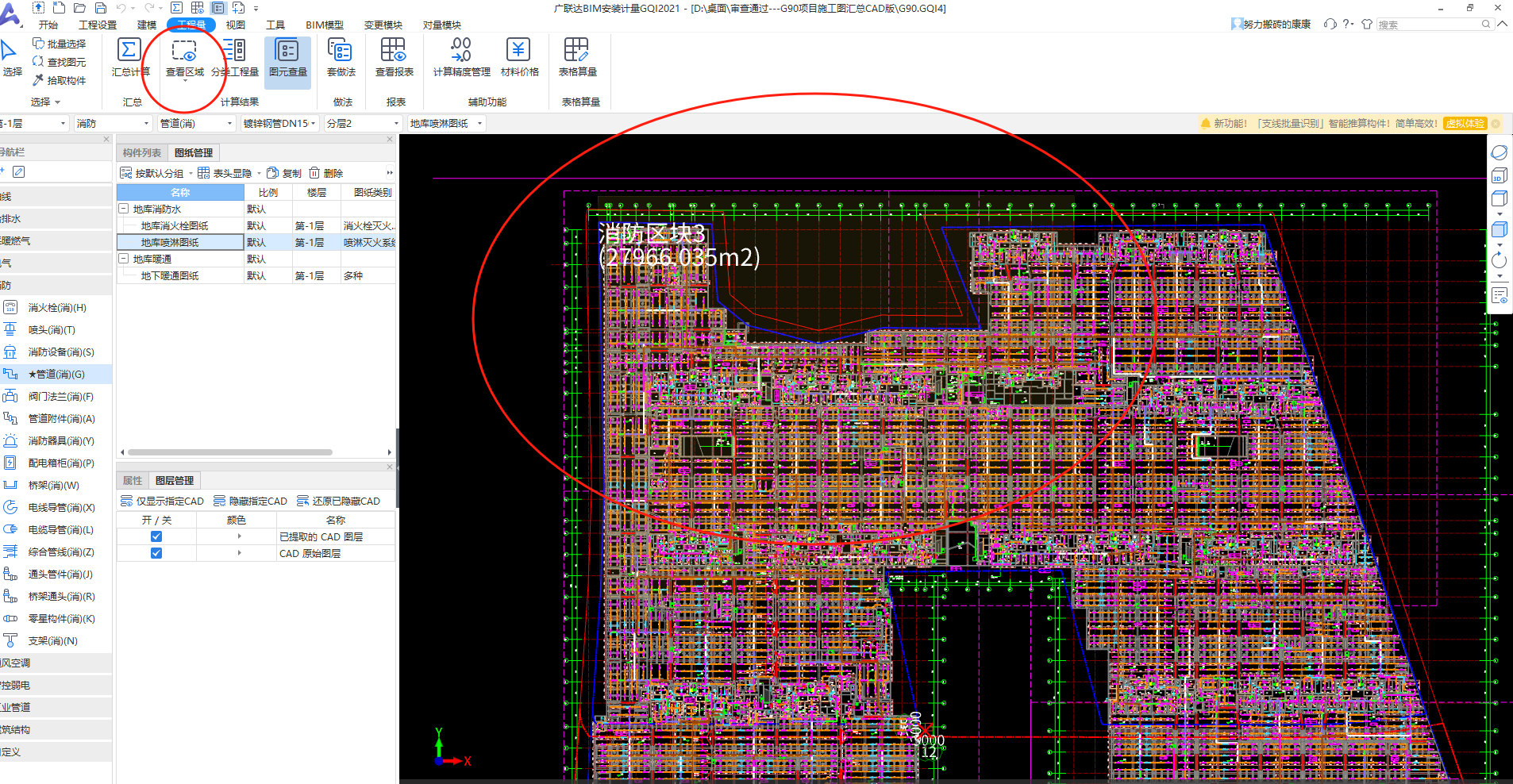This screenshot has width=1513, height=784.
Task: Click 隐藏指定CAD button
Action: pyautogui.click(x=250, y=502)
